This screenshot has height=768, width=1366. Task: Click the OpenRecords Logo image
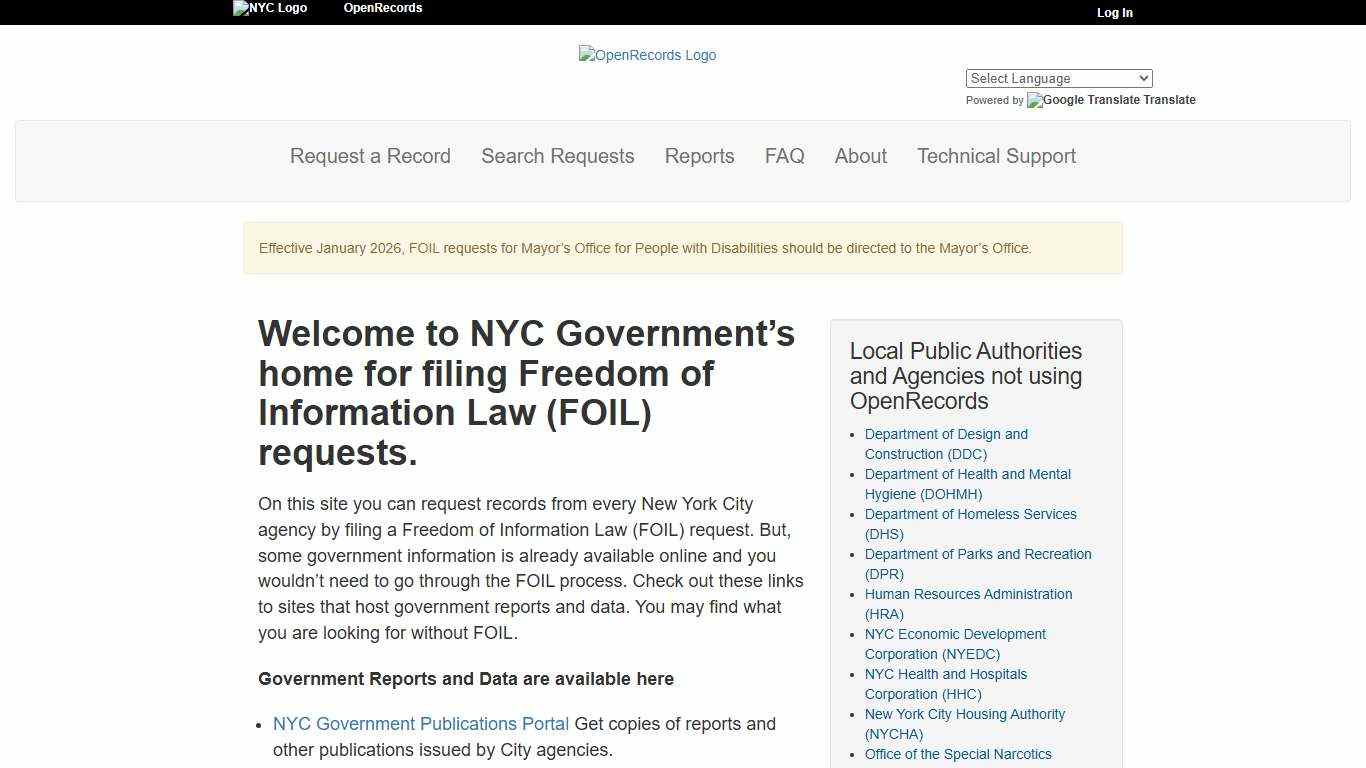pos(647,55)
